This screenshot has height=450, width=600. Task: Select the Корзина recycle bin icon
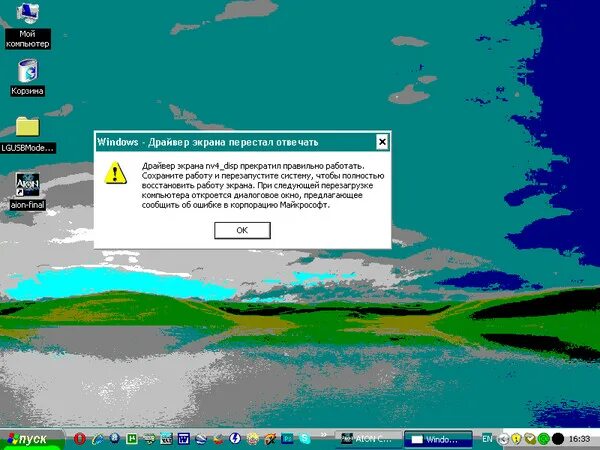[x=27, y=77]
